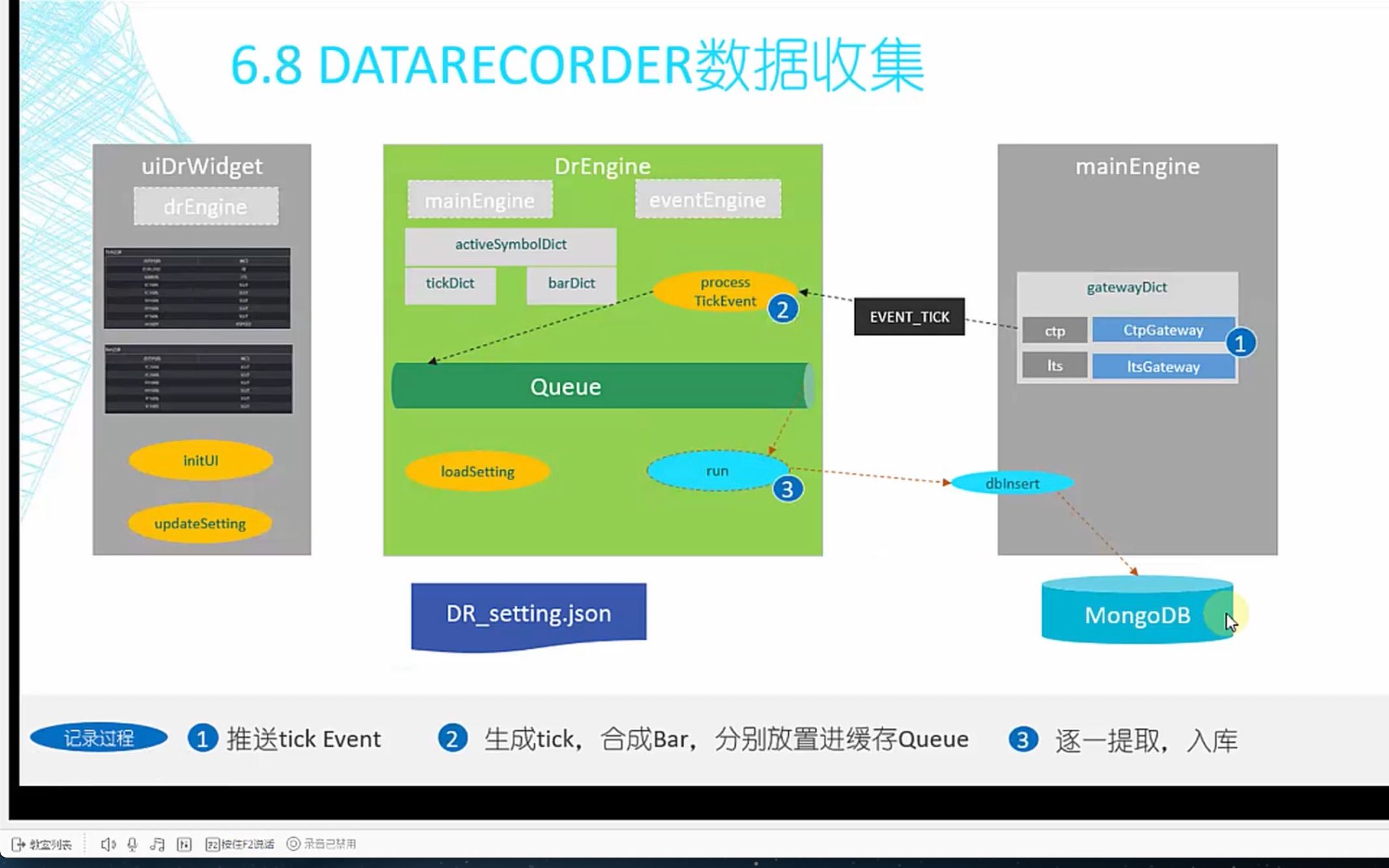Screen dimensions: 1389x868
Task: Toggle the microphone icon in bottom toolbar
Action: 132,844
